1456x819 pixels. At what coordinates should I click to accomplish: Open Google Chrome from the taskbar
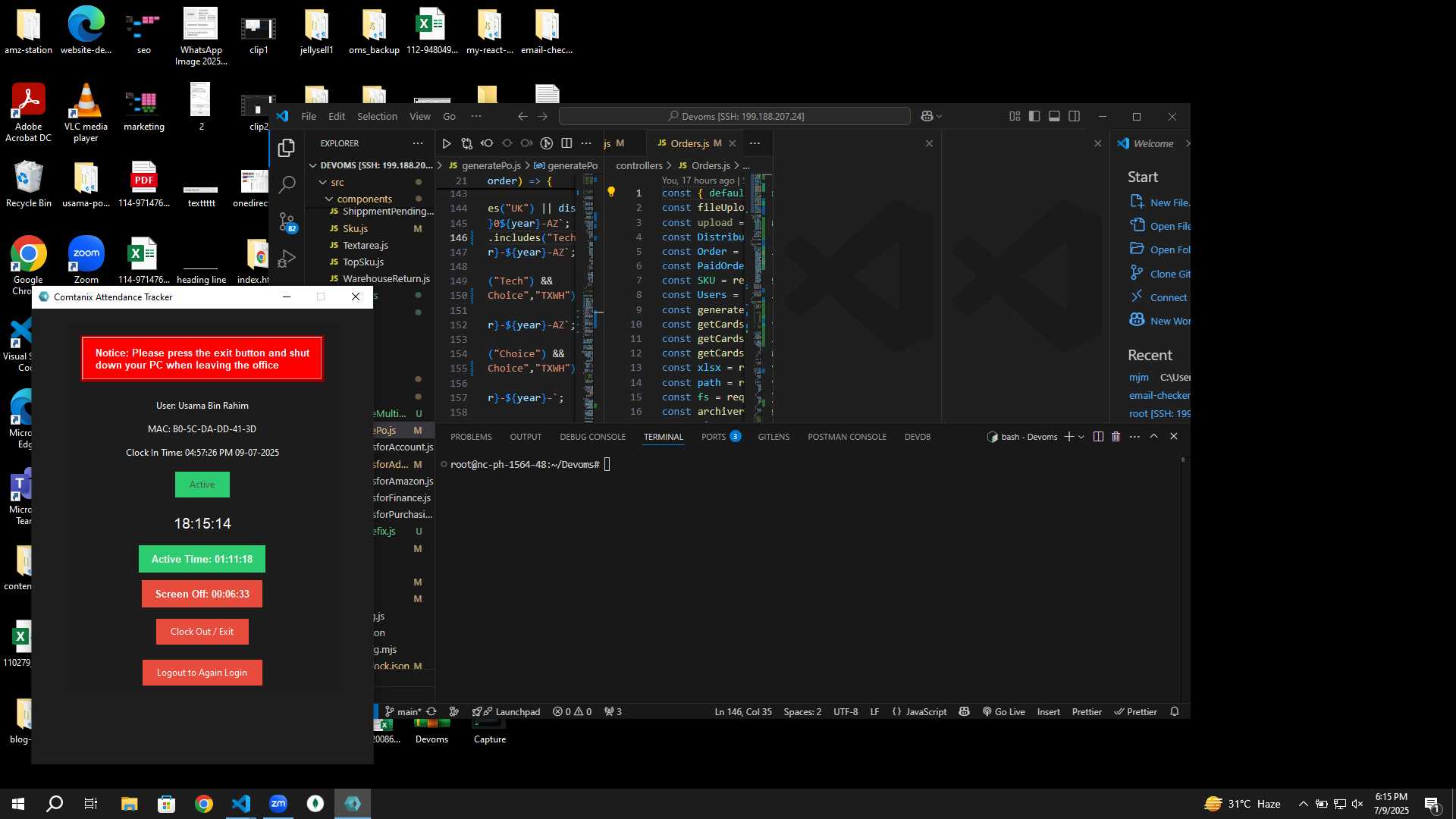pos(204,804)
